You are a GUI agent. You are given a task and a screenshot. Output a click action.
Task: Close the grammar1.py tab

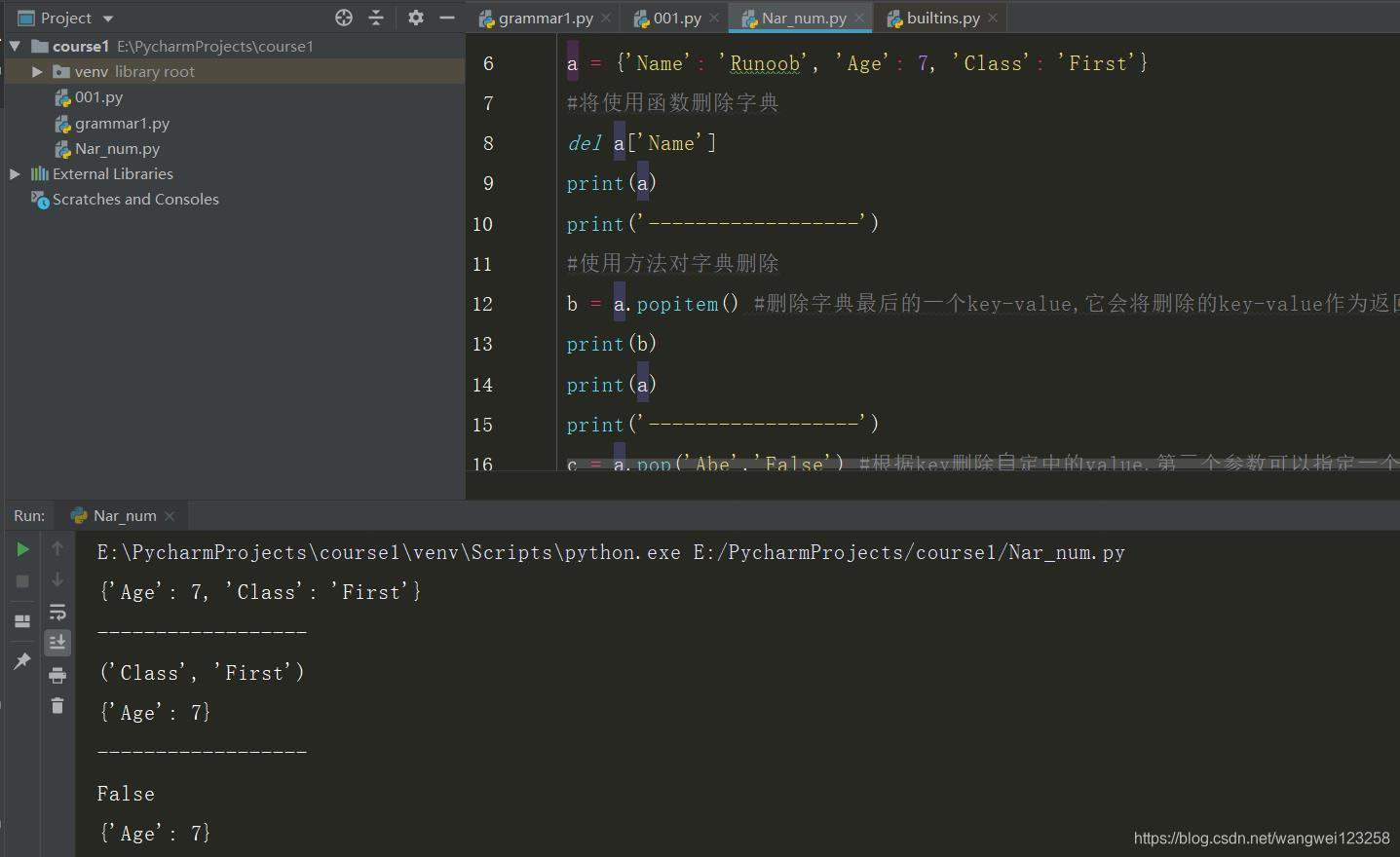coord(606,18)
